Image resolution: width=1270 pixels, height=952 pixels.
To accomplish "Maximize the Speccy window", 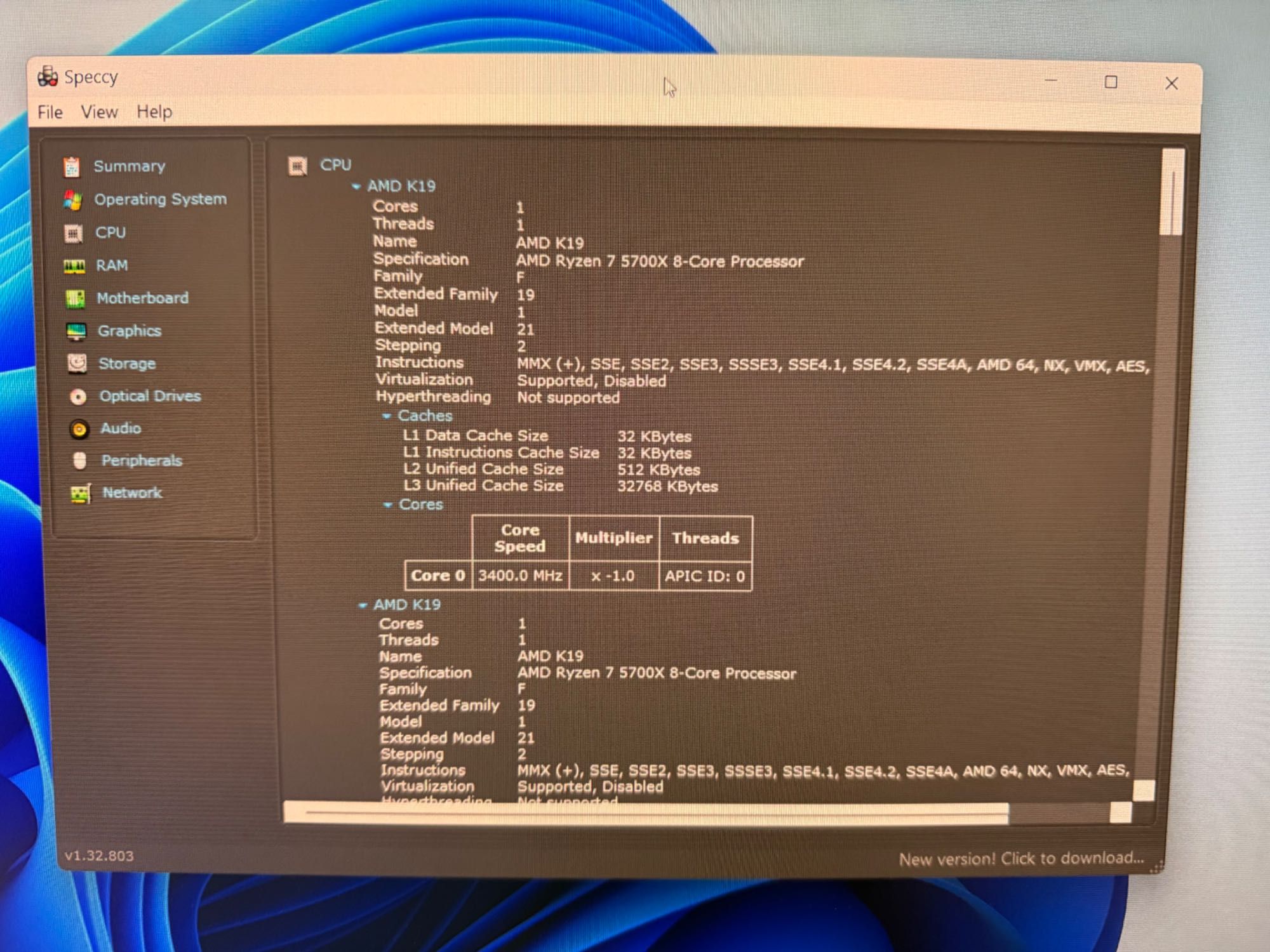I will point(1111,83).
